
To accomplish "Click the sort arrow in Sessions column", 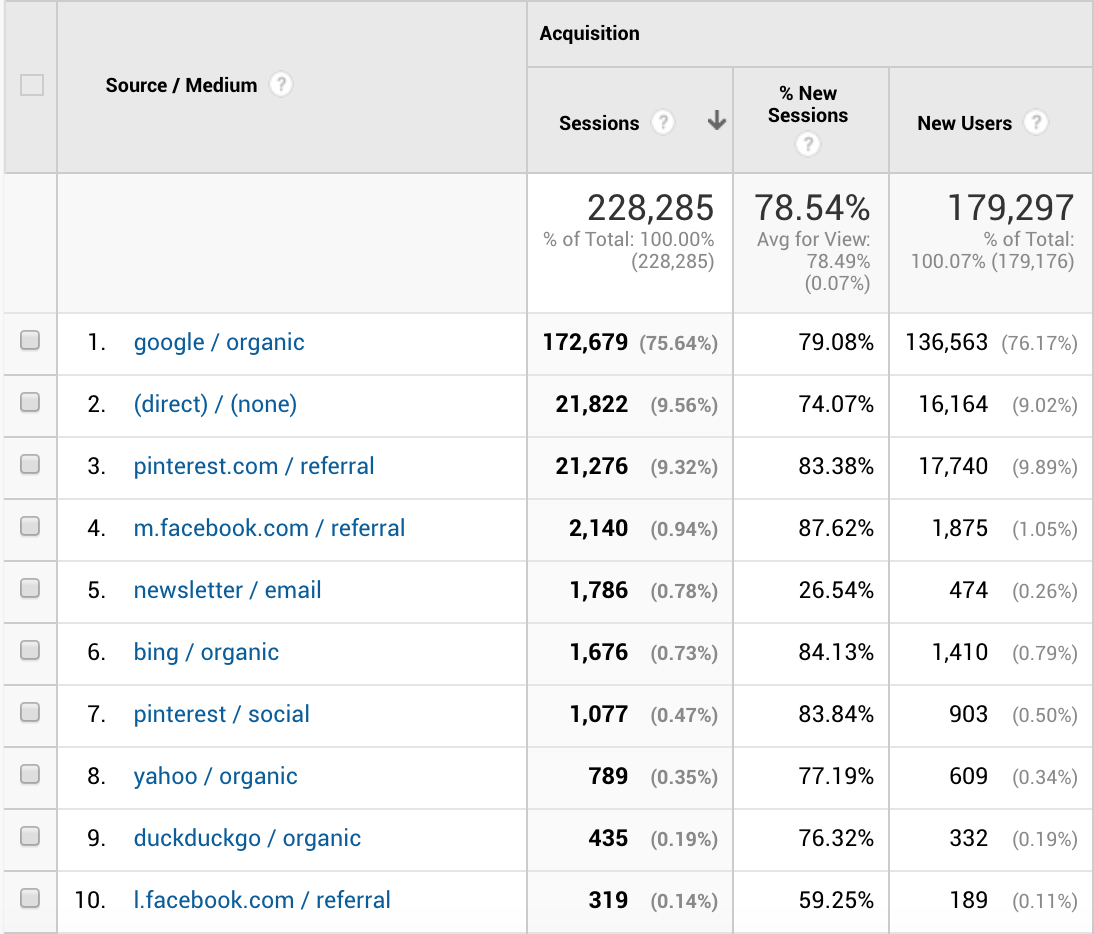I will click(x=717, y=121).
